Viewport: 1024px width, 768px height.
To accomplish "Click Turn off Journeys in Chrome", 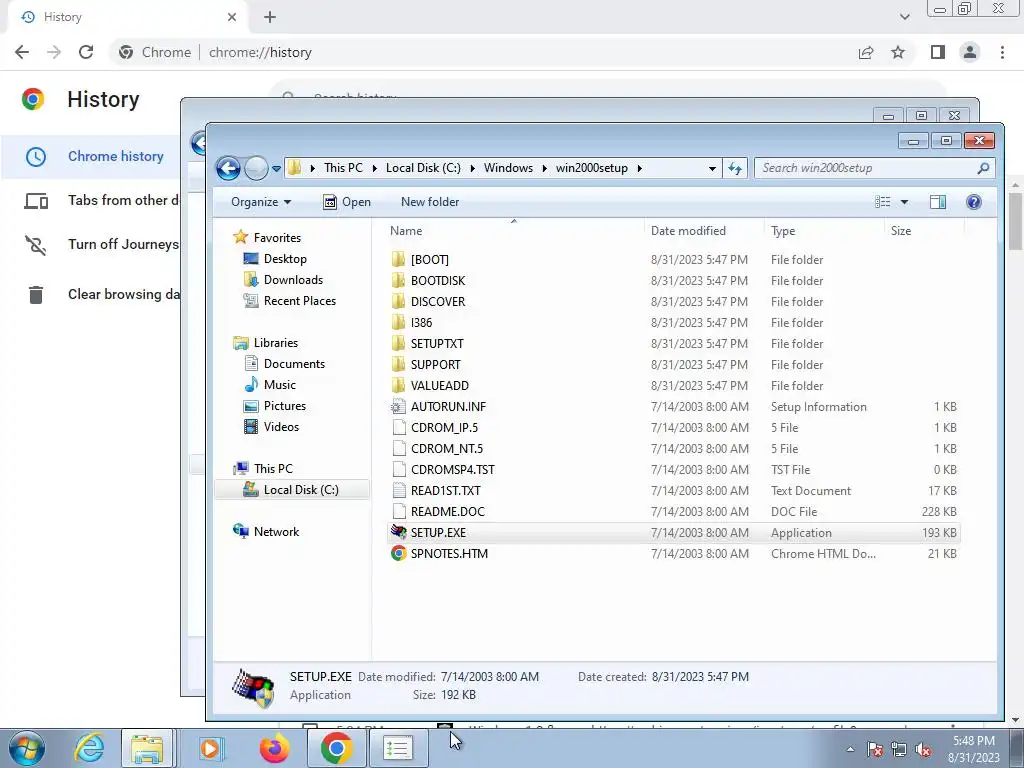I will tap(123, 244).
